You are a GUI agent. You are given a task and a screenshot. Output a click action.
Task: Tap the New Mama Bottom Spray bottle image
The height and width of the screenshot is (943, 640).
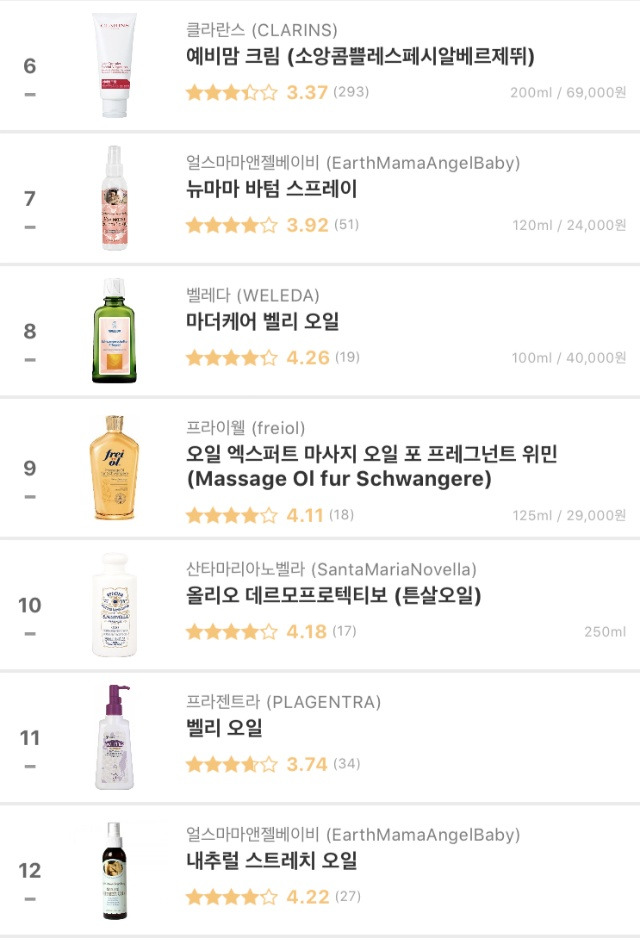(x=114, y=198)
